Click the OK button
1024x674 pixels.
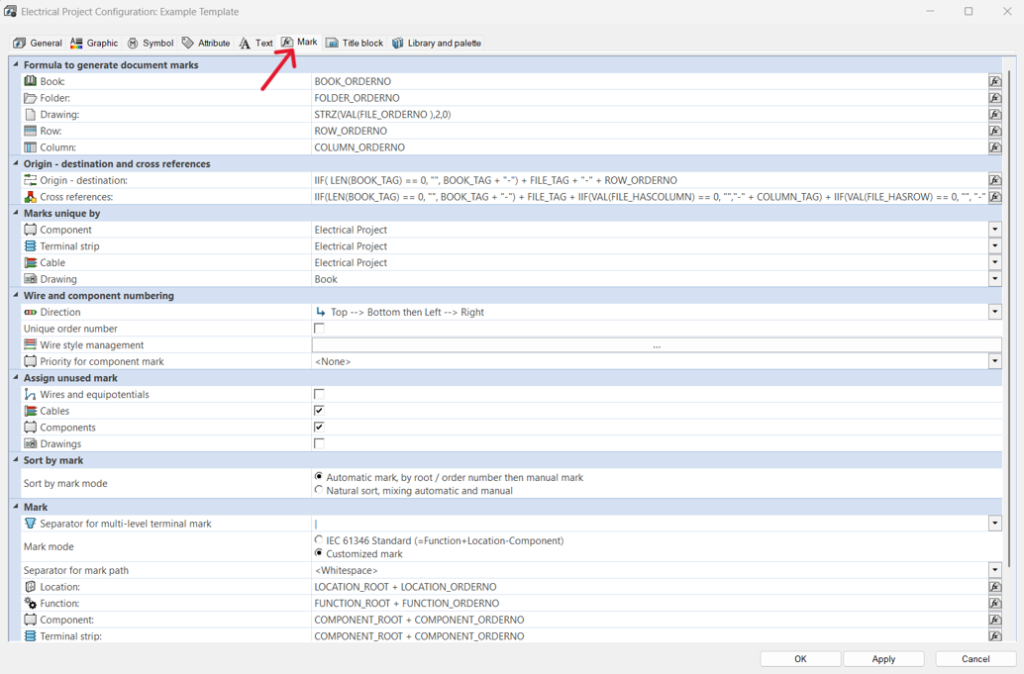point(800,659)
